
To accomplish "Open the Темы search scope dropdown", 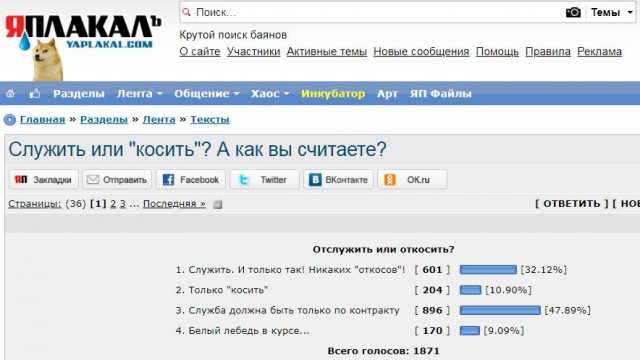I will pyautogui.click(x=611, y=12).
